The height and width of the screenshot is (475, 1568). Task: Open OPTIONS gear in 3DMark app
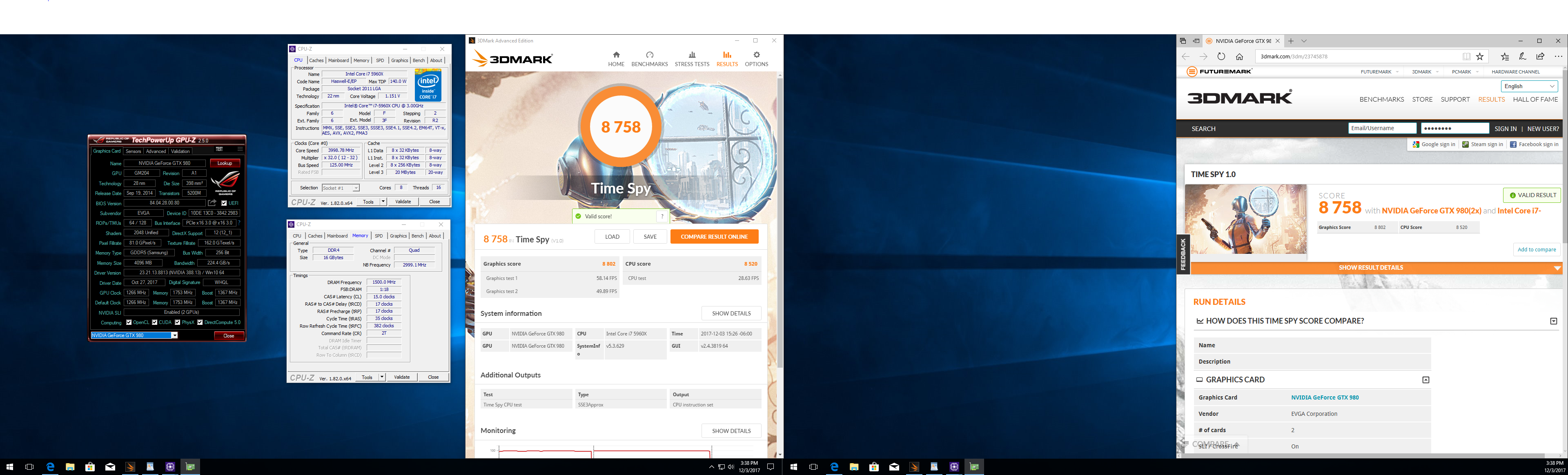pos(757,59)
